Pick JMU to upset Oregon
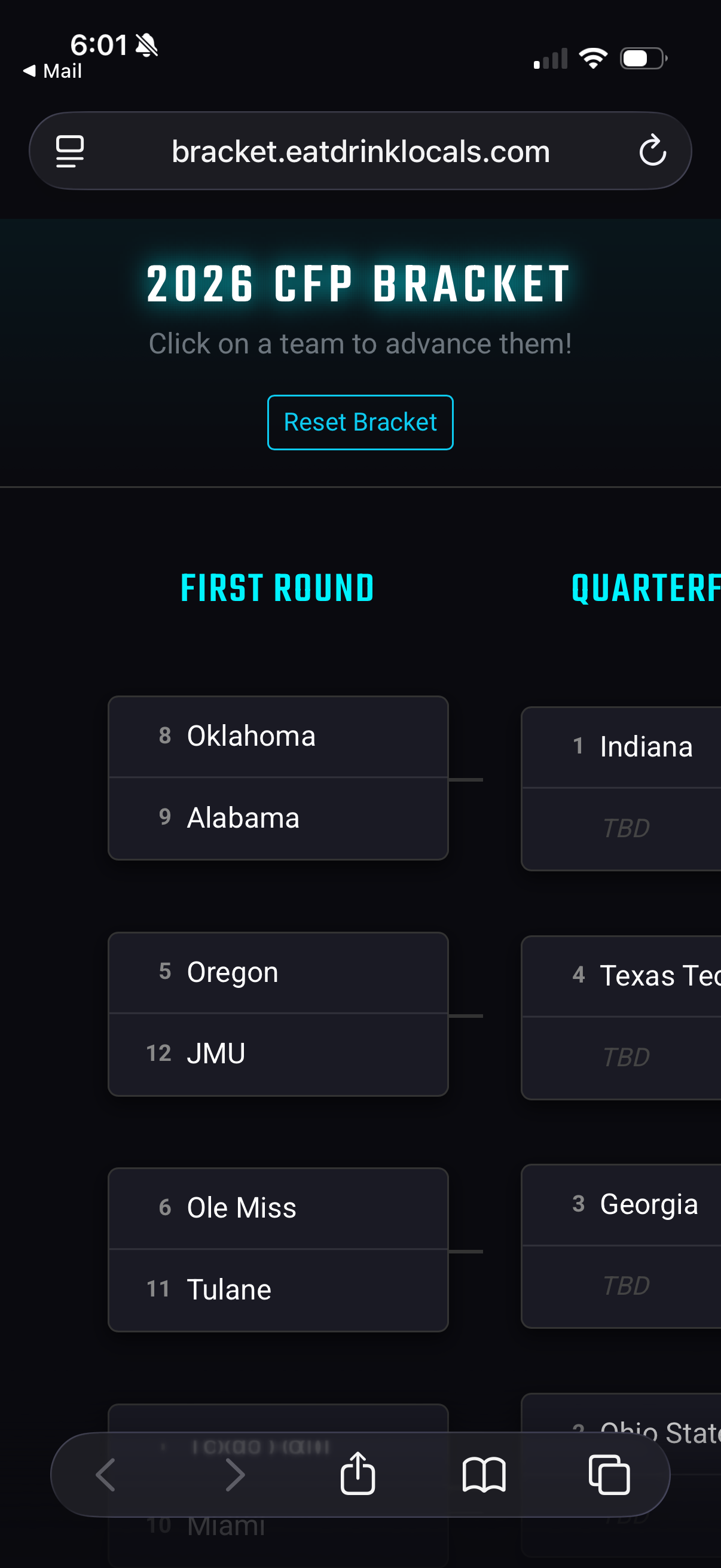Viewport: 721px width, 1568px height. pyautogui.click(x=277, y=1054)
